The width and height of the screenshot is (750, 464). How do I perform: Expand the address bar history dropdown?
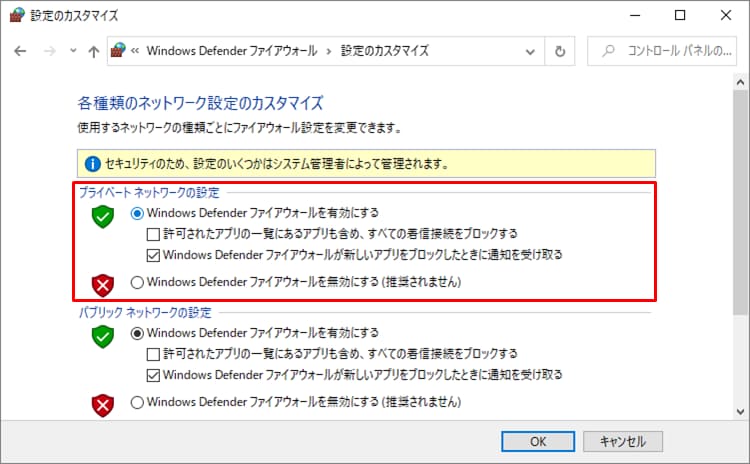530,51
